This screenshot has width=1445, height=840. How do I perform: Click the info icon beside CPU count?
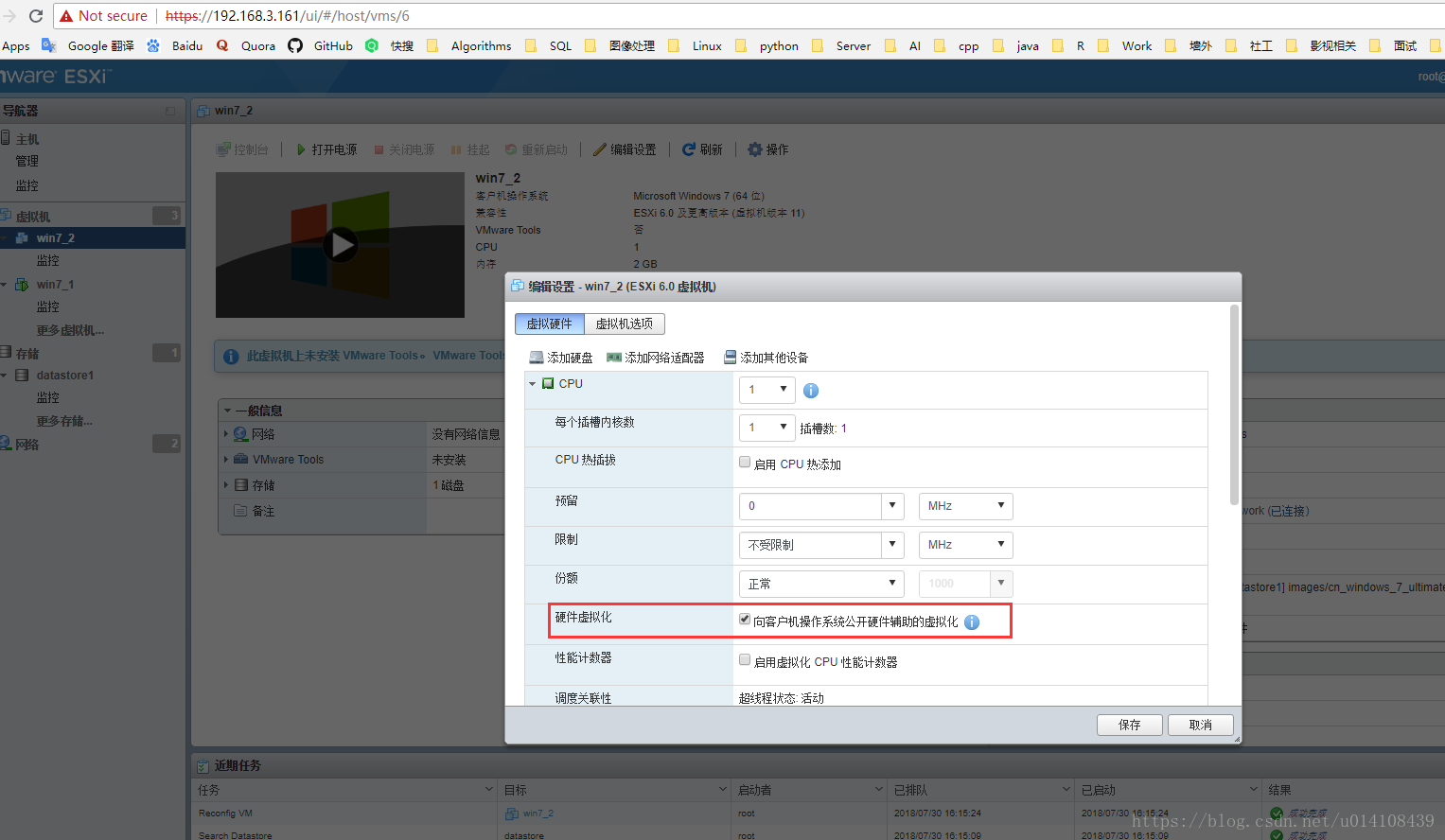(811, 390)
